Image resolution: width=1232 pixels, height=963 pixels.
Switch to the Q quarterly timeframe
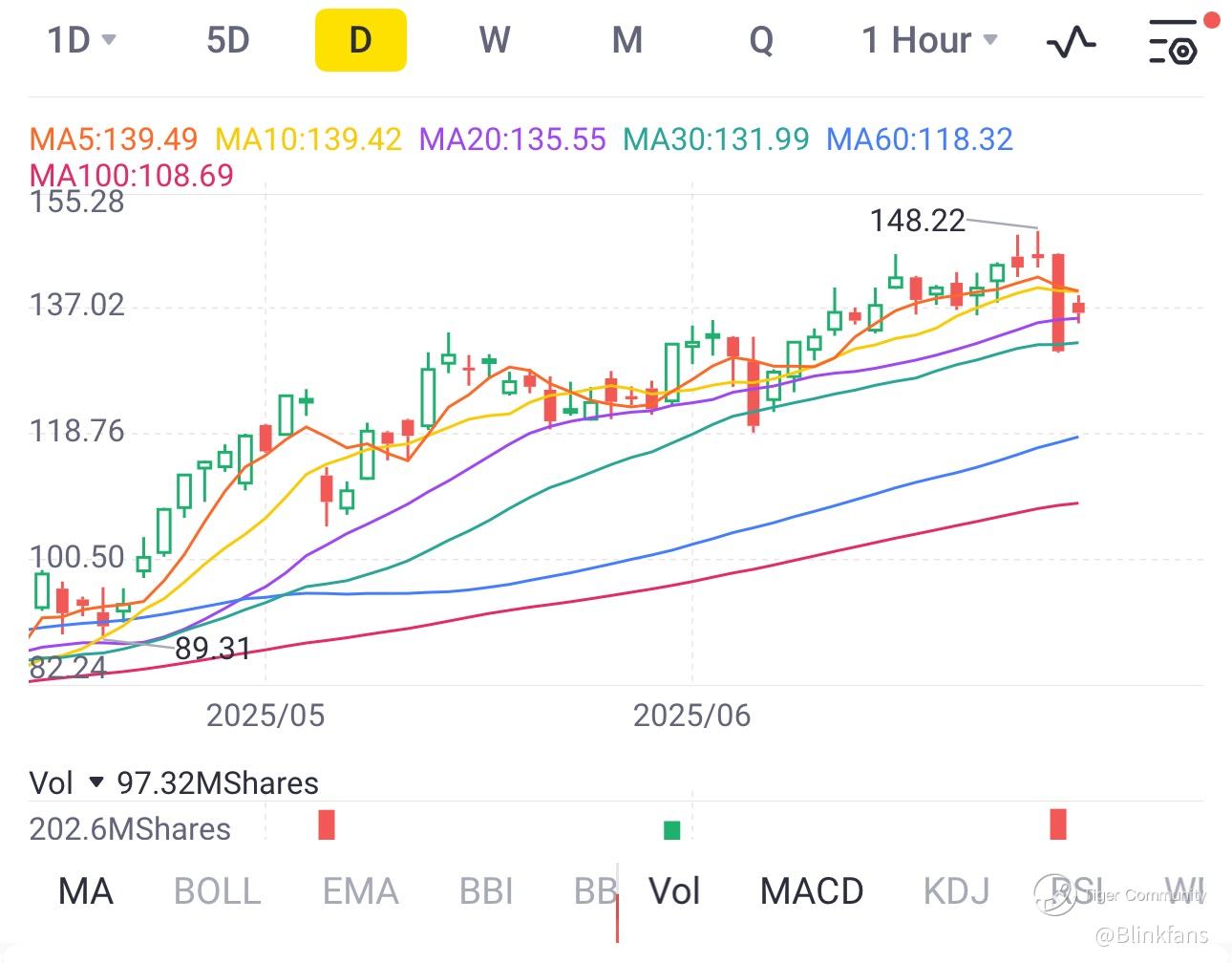(761, 40)
